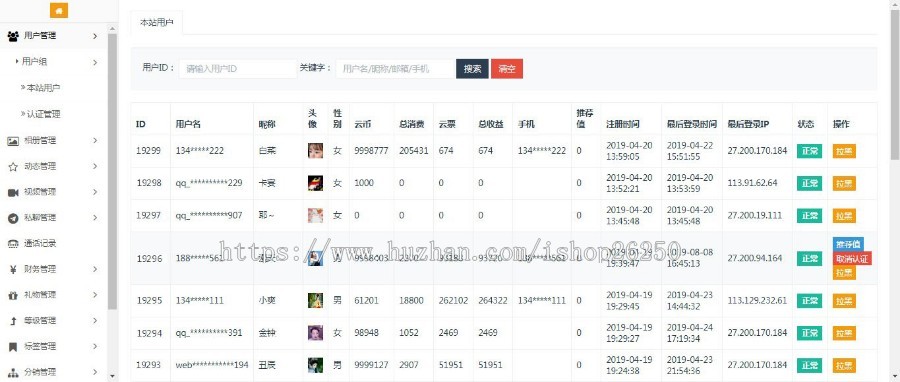Click the 相册管理 picture icon
Image resolution: width=900 pixels, height=382 pixels.
pos(13,141)
